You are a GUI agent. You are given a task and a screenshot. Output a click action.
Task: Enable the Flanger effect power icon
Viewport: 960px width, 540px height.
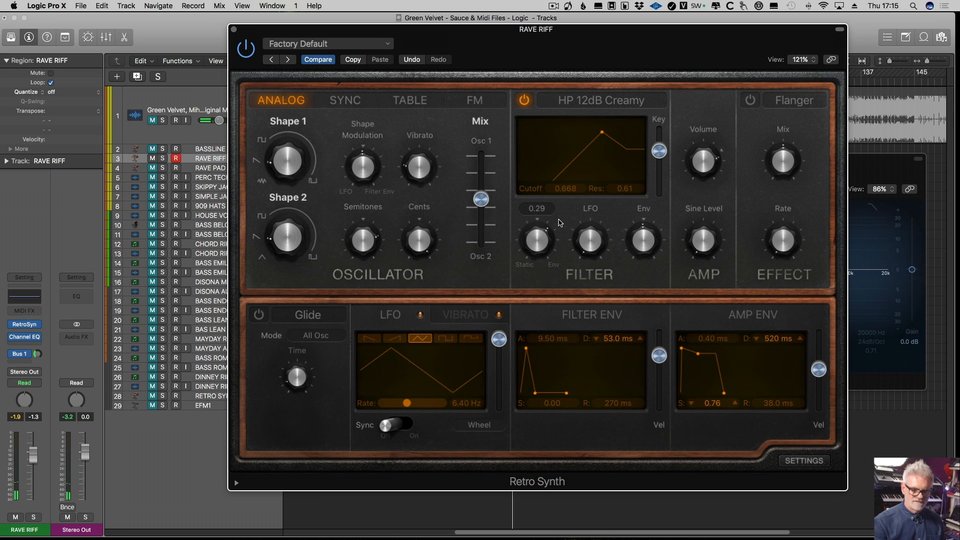pyautogui.click(x=750, y=100)
